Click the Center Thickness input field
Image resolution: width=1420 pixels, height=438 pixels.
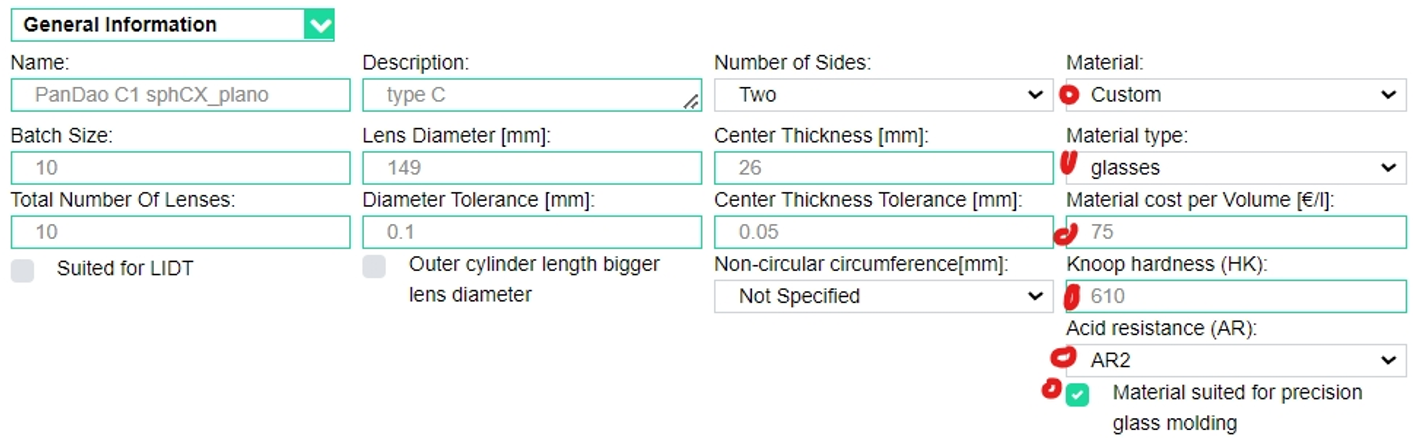click(x=884, y=167)
